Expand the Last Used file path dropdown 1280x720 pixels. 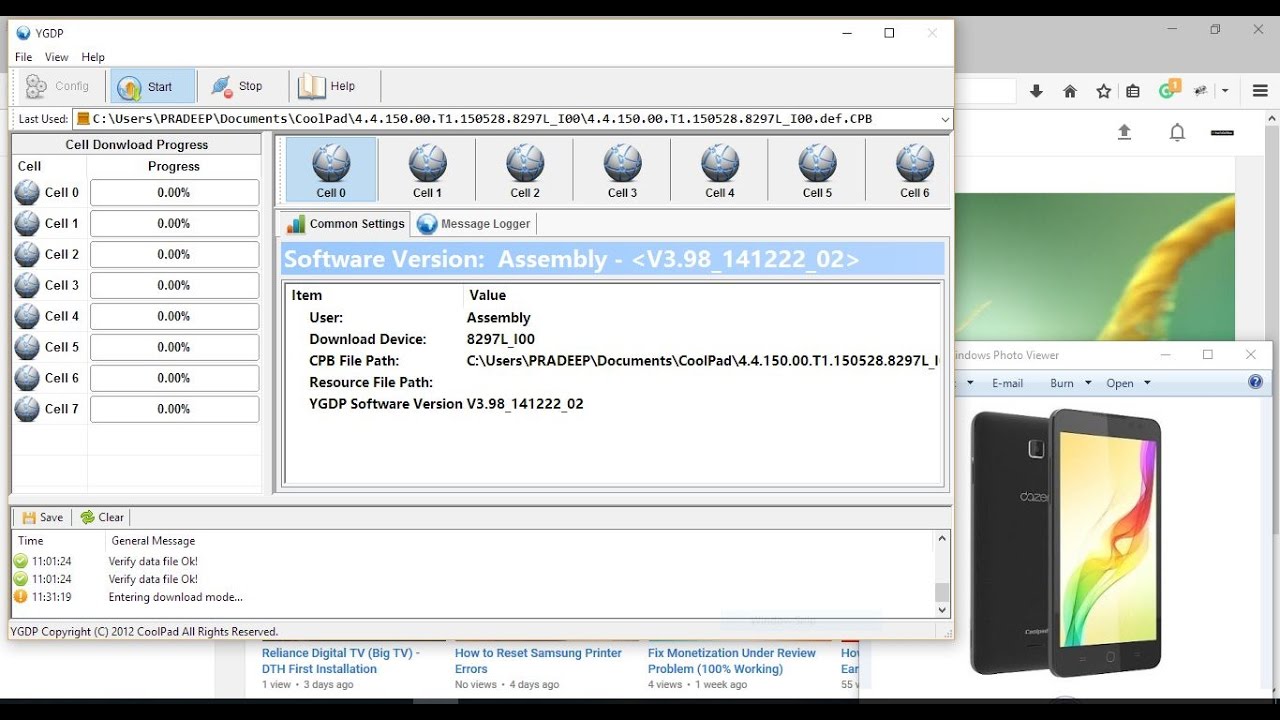pos(945,119)
